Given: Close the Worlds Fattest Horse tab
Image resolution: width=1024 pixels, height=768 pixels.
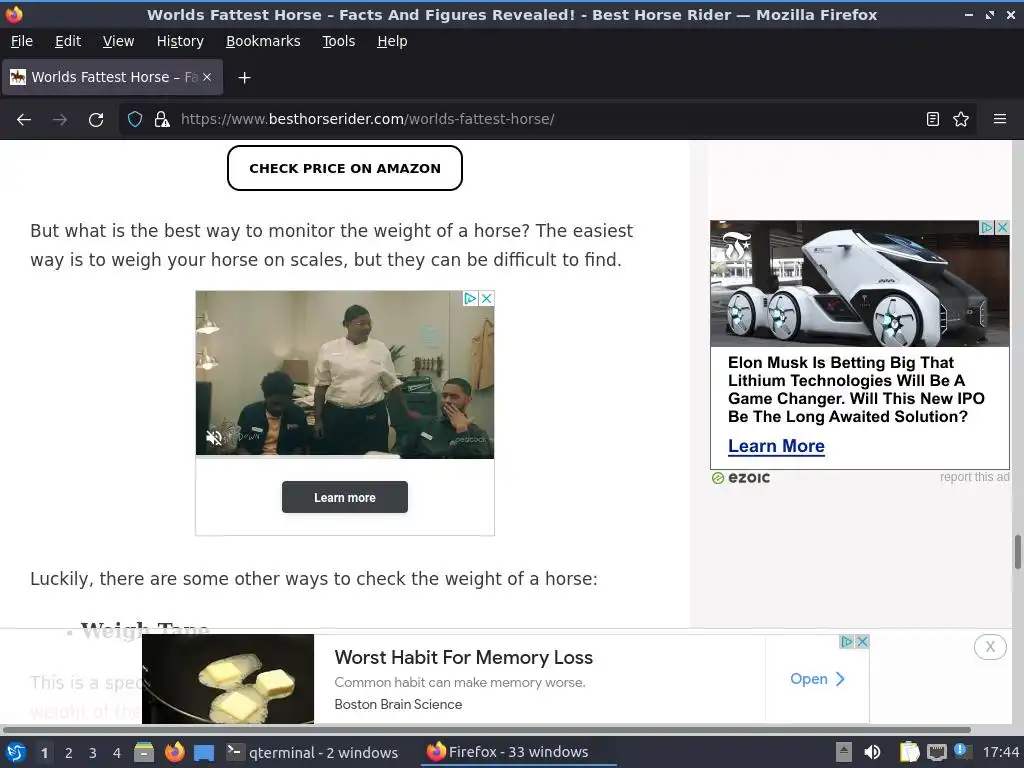Looking at the screenshot, I should click(x=207, y=77).
